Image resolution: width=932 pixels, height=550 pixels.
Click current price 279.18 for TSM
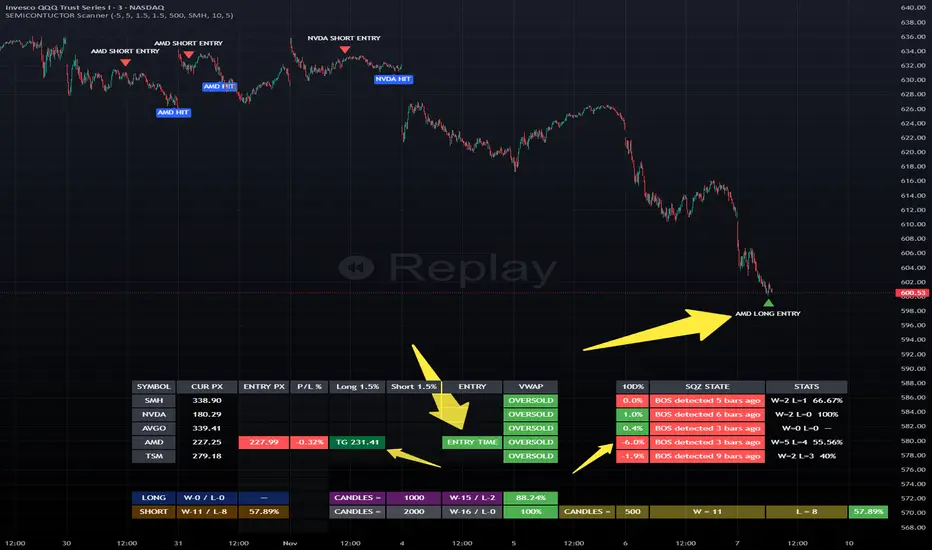click(207, 456)
